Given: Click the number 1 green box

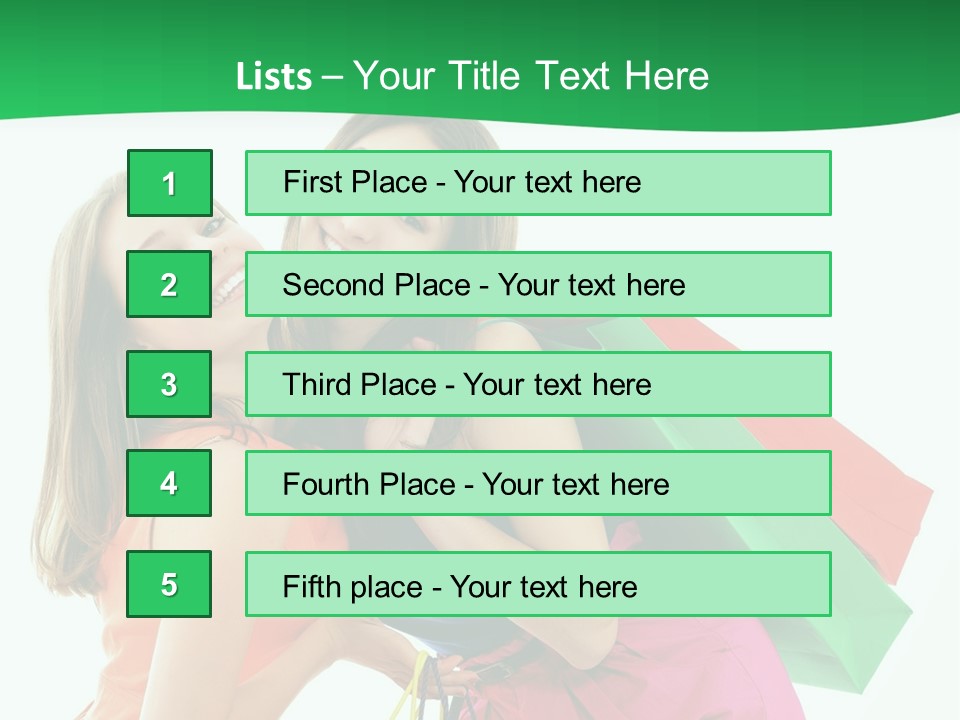Looking at the screenshot, I should point(170,183).
